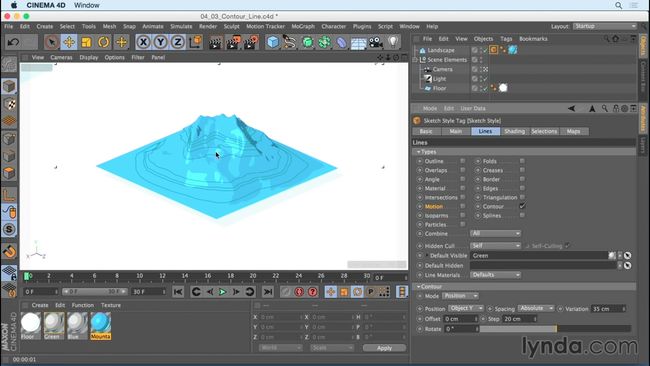Click the Autokeying record icon
This screenshot has height=366, width=650.
pos(299,292)
